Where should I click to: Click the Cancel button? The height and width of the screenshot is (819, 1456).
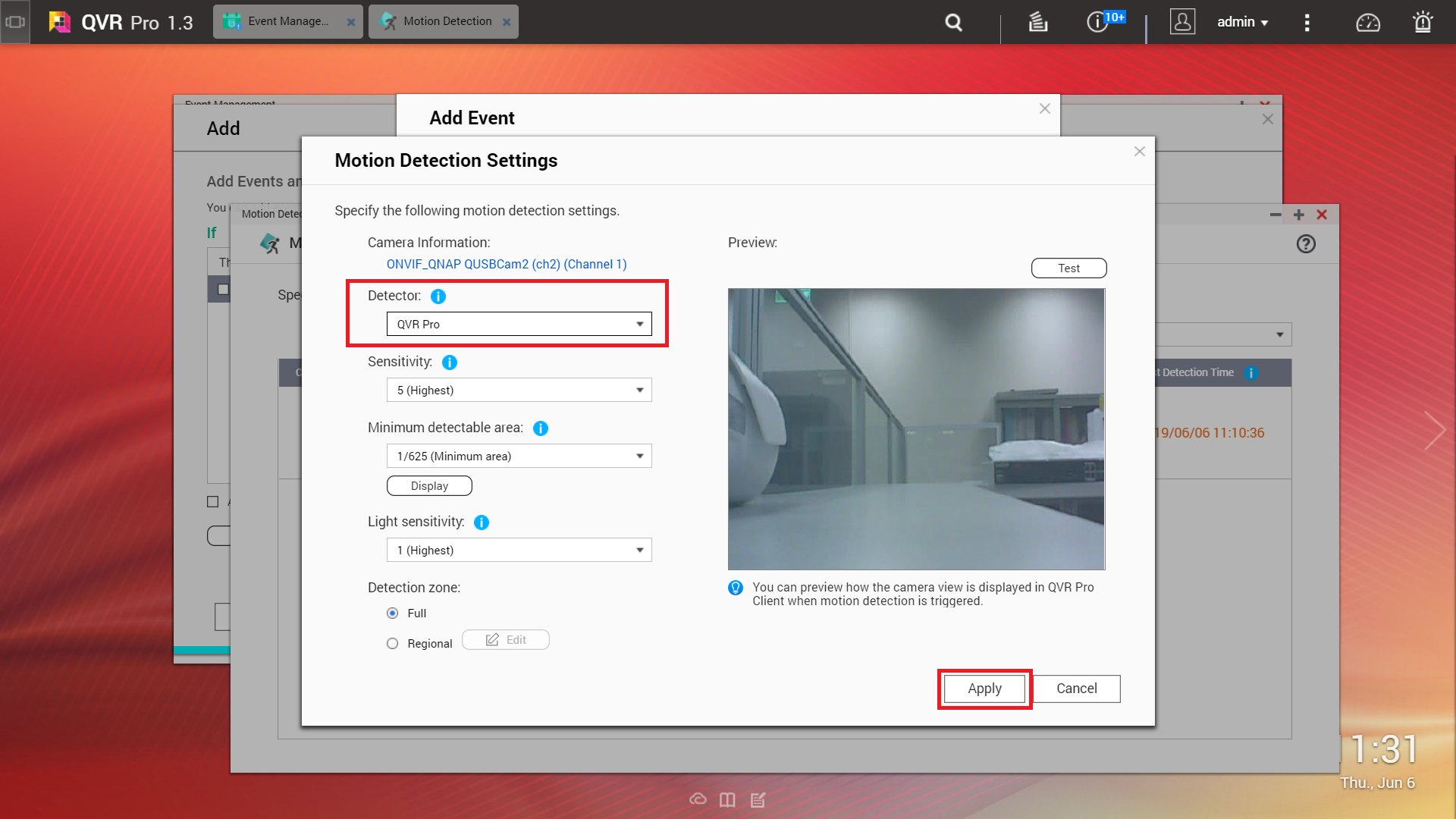click(1077, 689)
